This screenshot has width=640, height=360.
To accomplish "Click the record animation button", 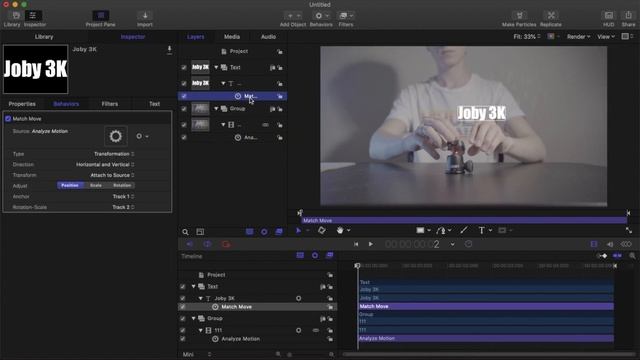I will coord(226,244).
